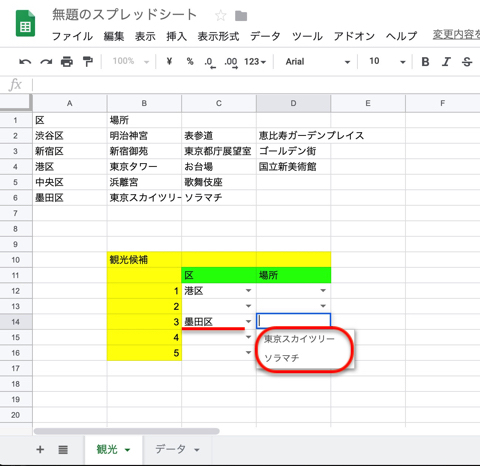Decrease decimal places button
The image size is (480, 466).
pyautogui.click(x=210, y=62)
